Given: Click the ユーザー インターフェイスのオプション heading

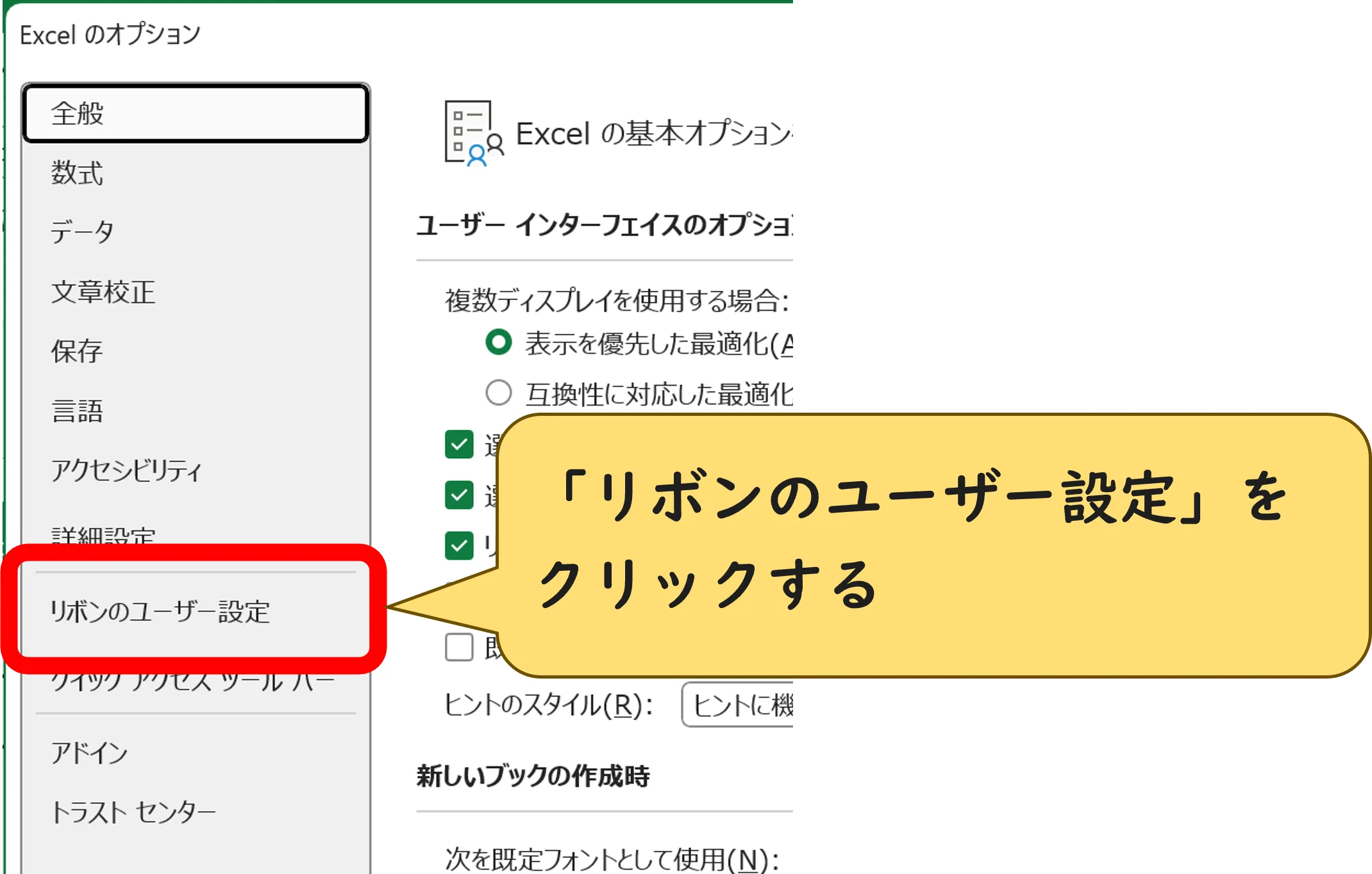Looking at the screenshot, I should (605, 226).
